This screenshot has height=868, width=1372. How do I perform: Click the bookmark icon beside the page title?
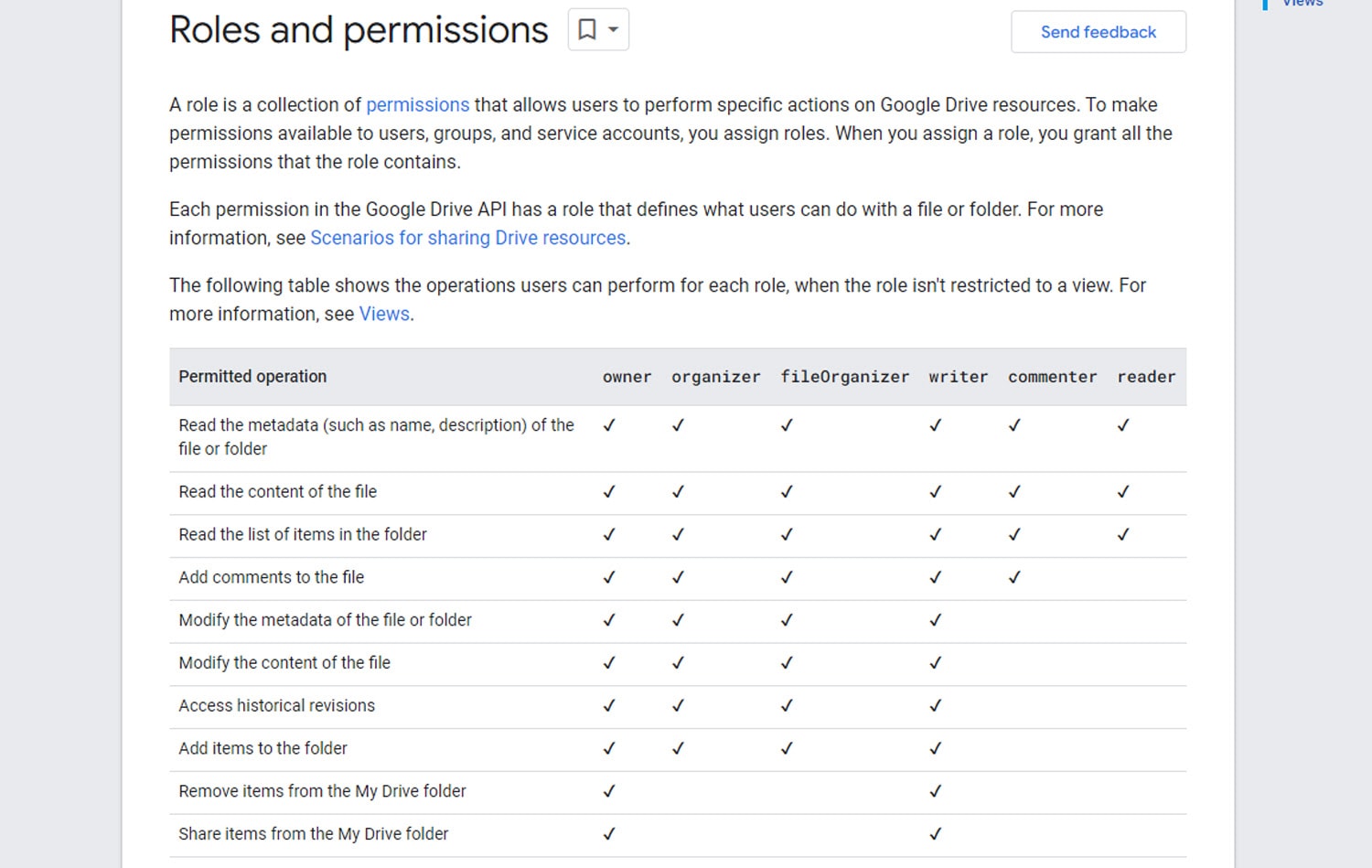point(585,29)
